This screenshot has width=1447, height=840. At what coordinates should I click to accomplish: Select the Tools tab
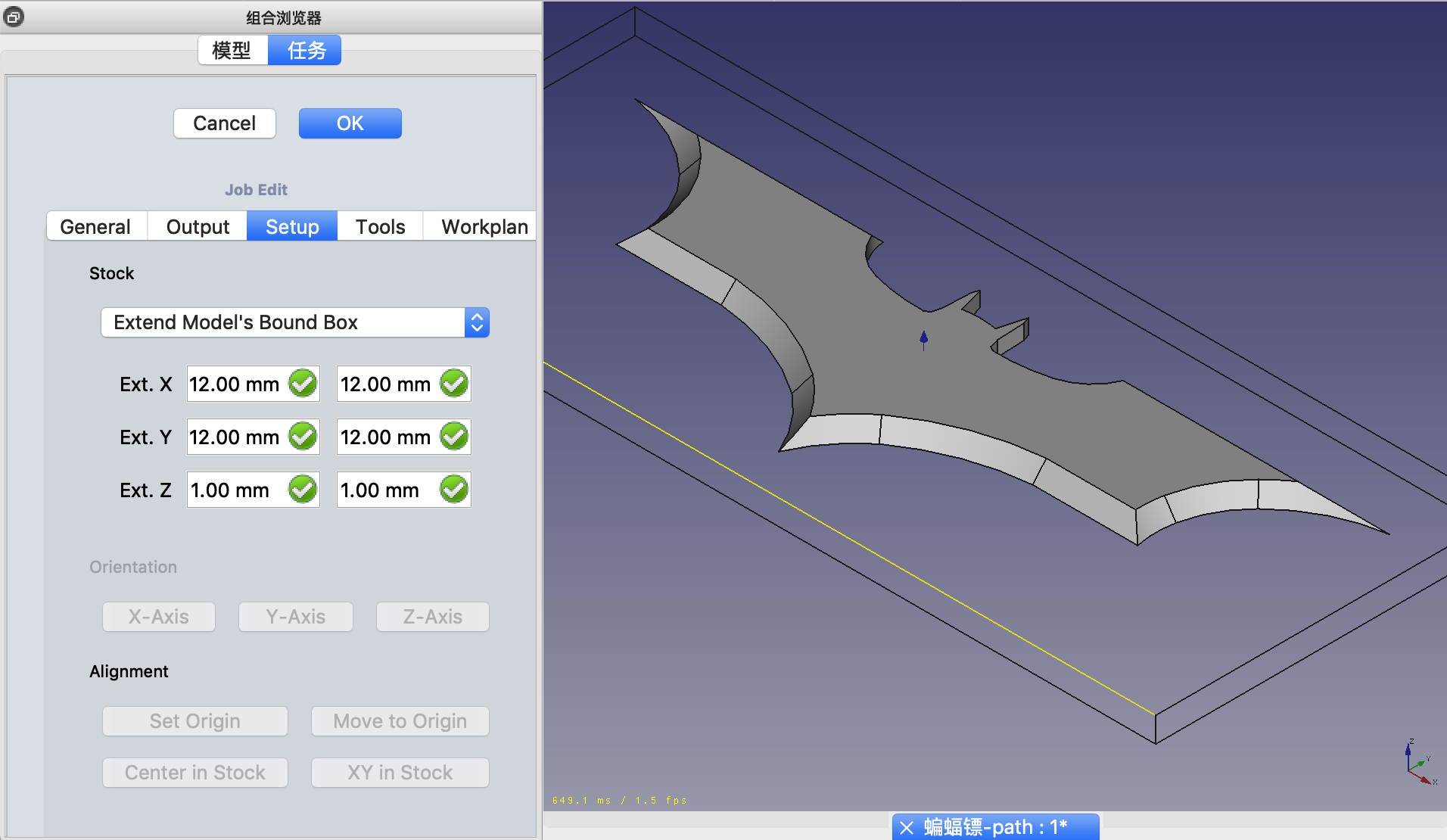[x=380, y=227]
